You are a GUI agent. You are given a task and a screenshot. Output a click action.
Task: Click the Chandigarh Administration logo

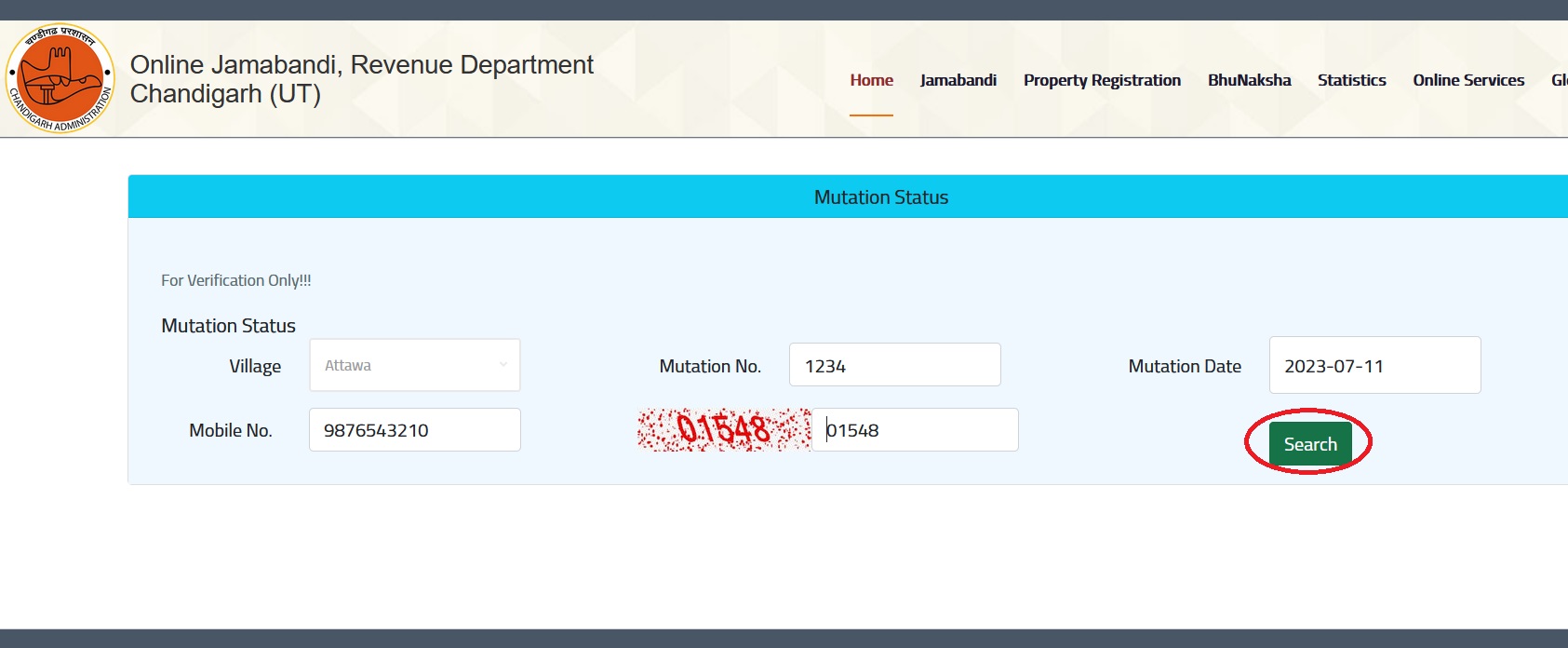(60, 78)
